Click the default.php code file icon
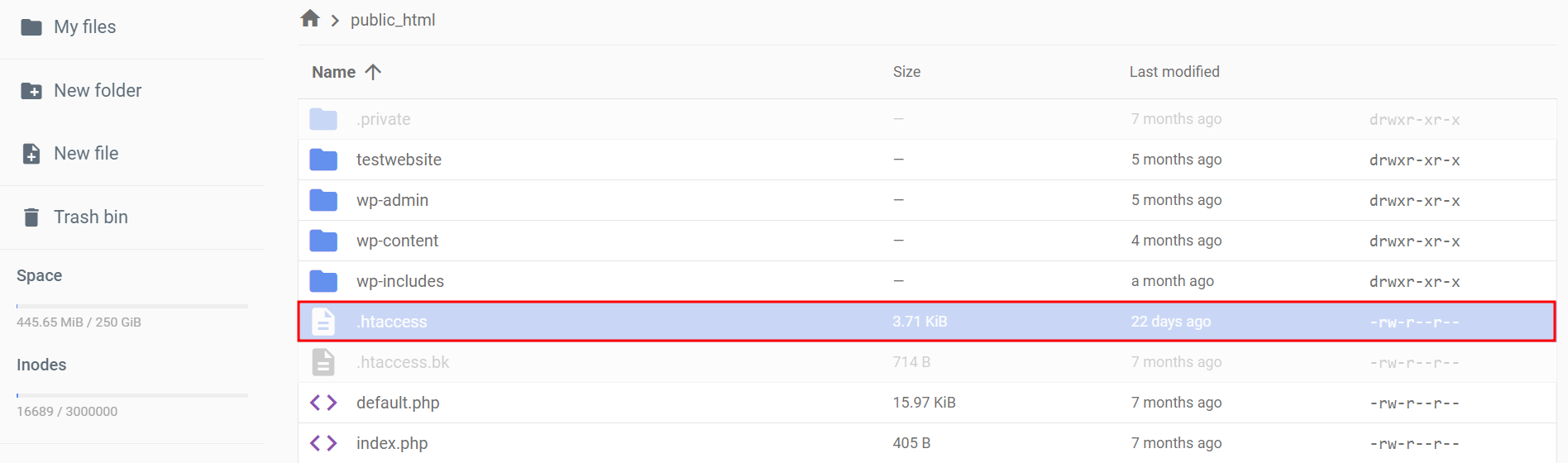1568x463 pixels. [323, 403]
